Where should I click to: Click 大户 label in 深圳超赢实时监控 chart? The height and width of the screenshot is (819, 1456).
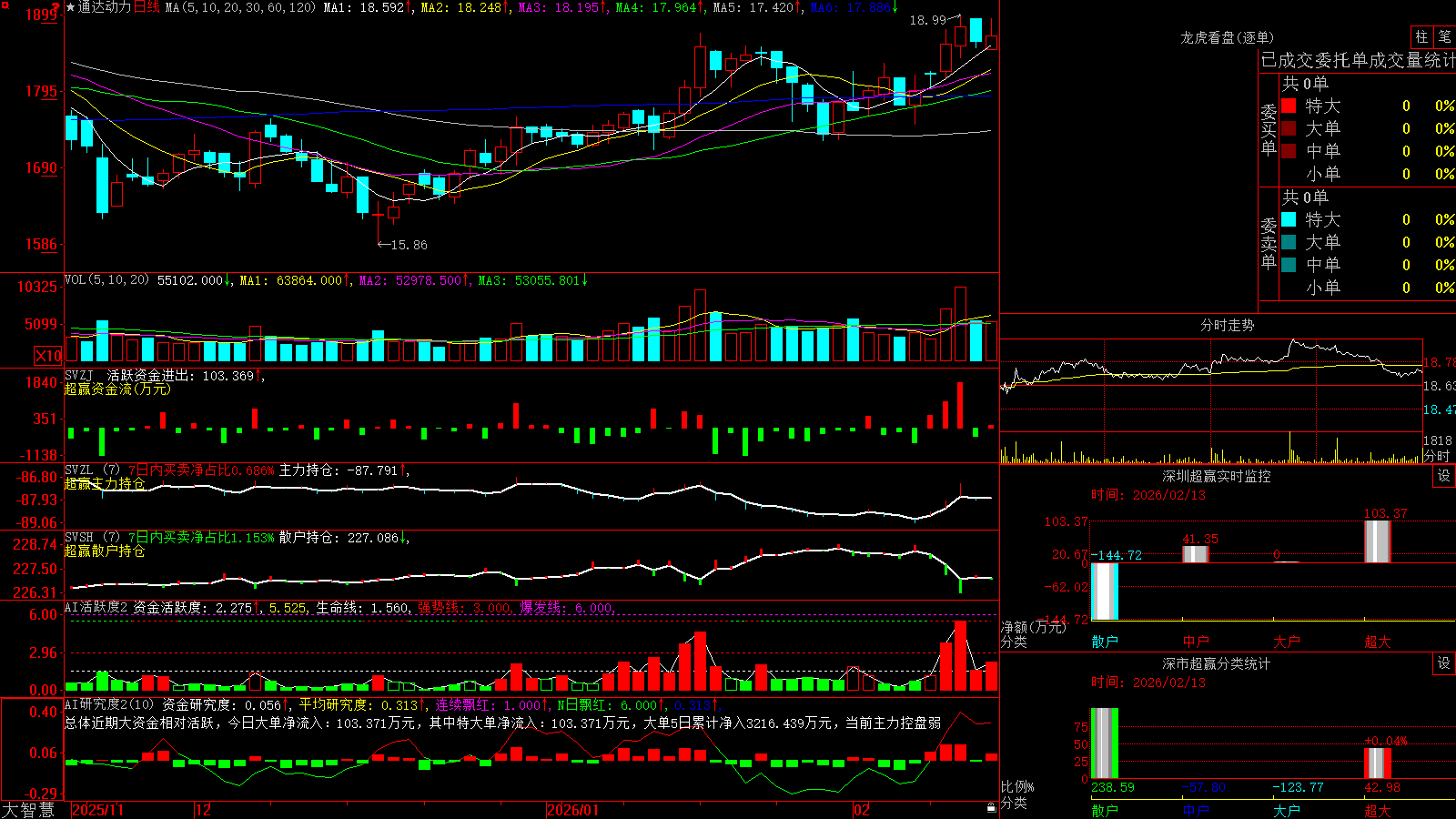point(1287,642)
